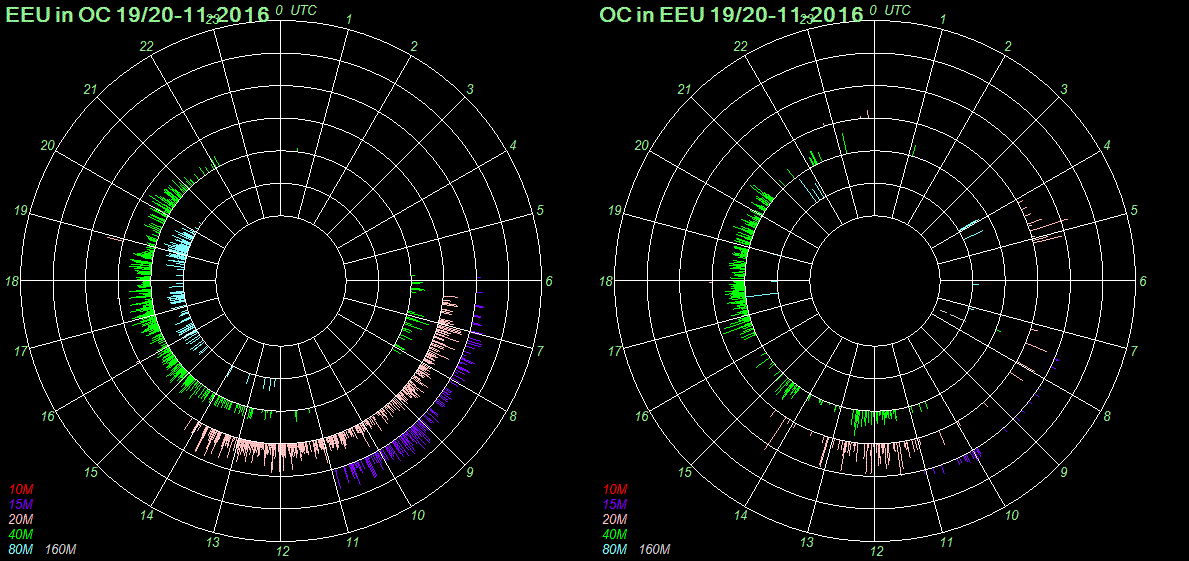Select hour 18 marker on the OC in EEU chart
1189x561 pixels.
click(x=606, y=282)
